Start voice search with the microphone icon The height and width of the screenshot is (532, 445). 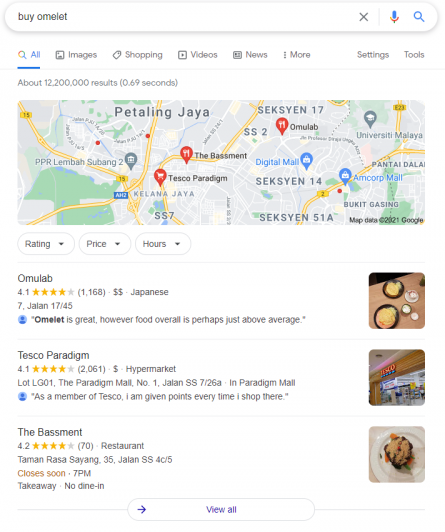point(394,17)
